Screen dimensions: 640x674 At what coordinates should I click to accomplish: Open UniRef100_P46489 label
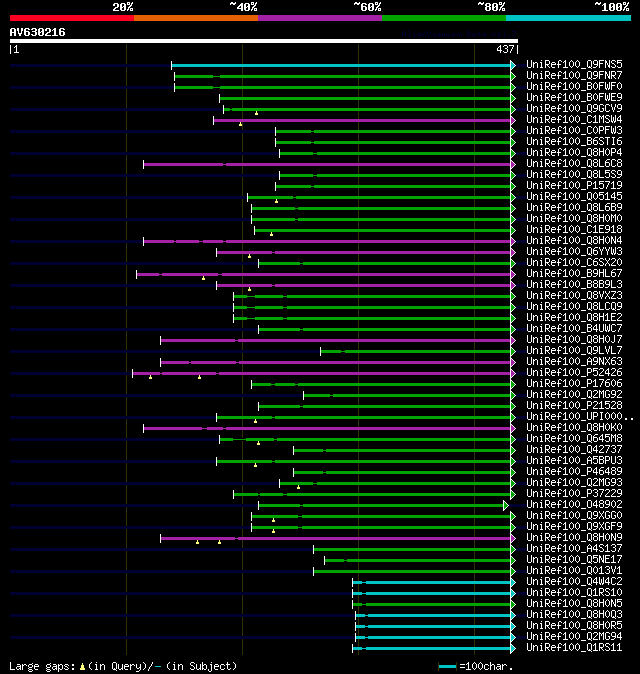pyautogui.click(x=574, y=472)
